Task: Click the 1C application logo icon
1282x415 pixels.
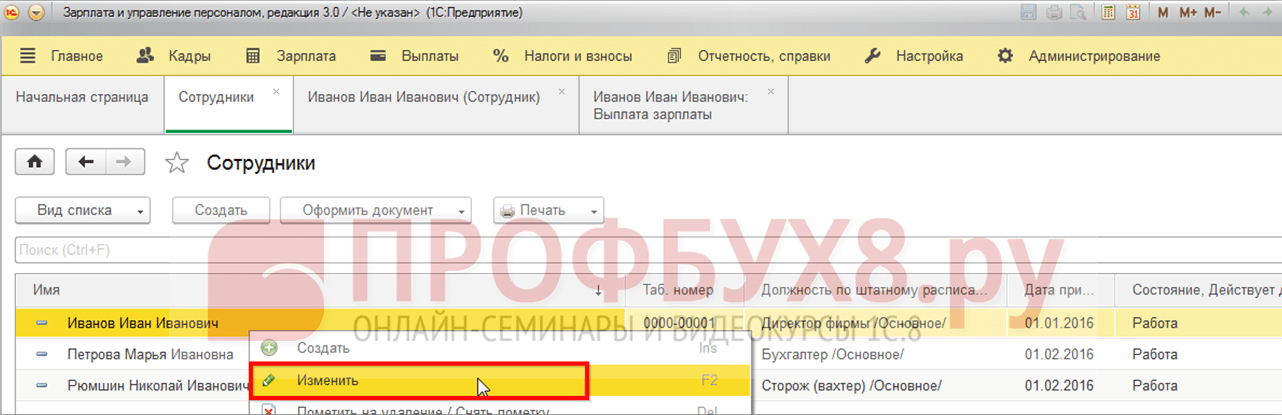Action: [x=12, y=13]
